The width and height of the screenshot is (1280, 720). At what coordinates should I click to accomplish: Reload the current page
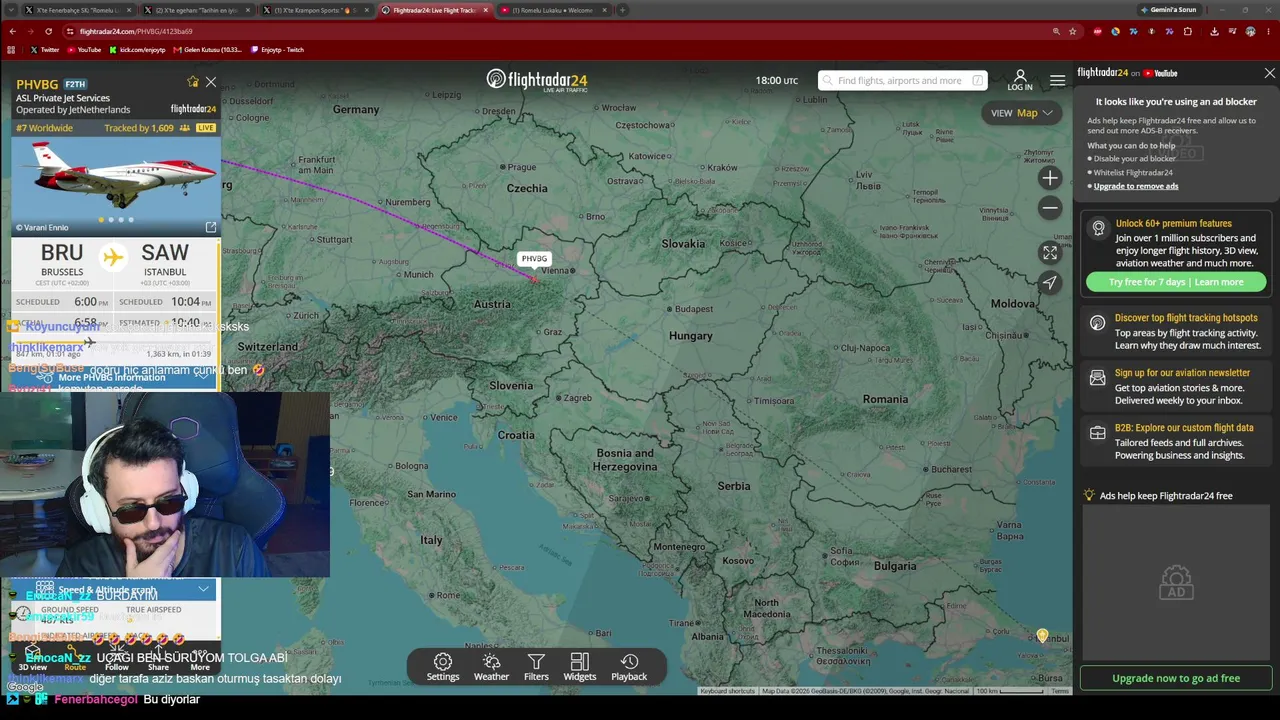point(48,31)
